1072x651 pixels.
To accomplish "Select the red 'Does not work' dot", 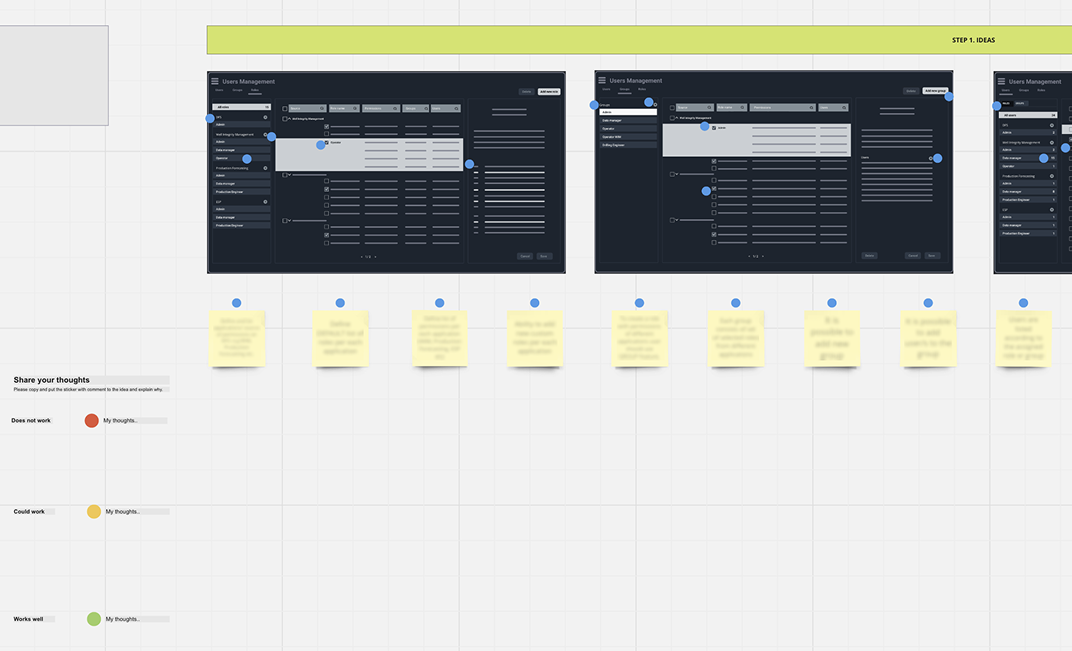I will pos(92,421).
